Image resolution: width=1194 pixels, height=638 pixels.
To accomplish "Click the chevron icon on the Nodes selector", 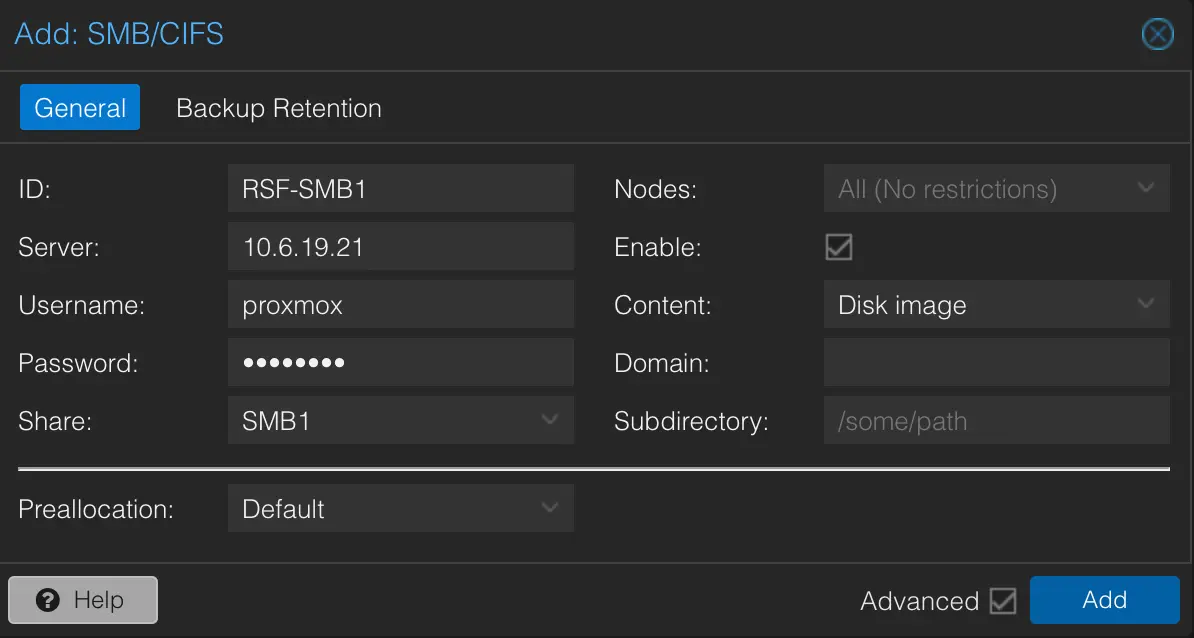I will 1146,188.
